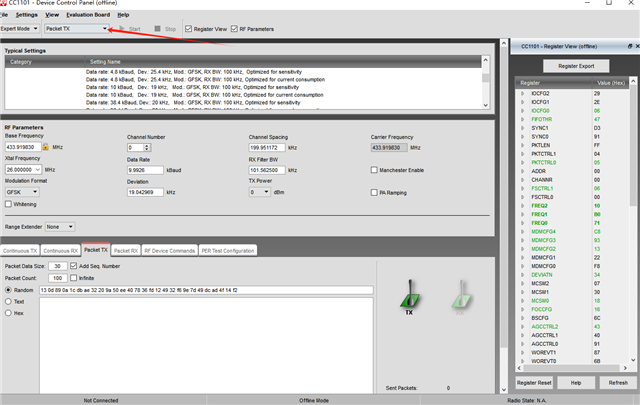Switch to the Continuous RX tab
Viewport: 640px width, 405px height.
pos(60,251)
